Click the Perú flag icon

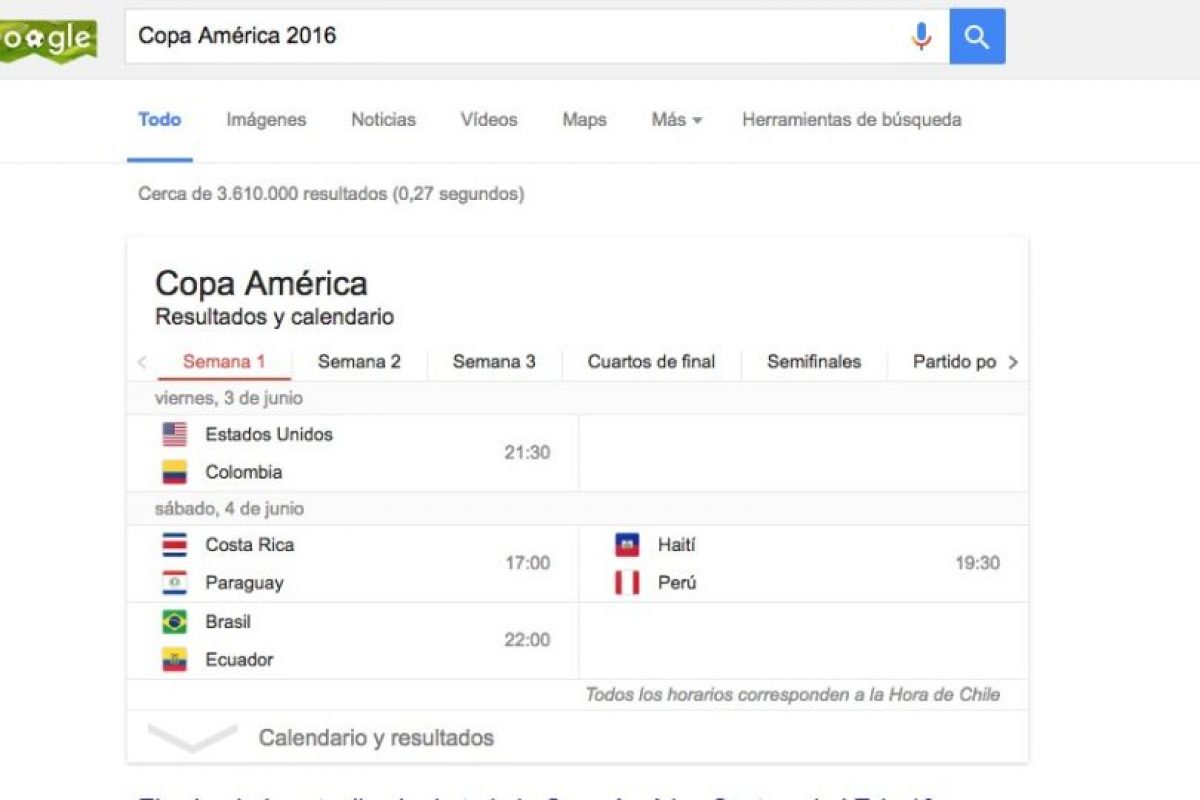click(x=627, y=583)
